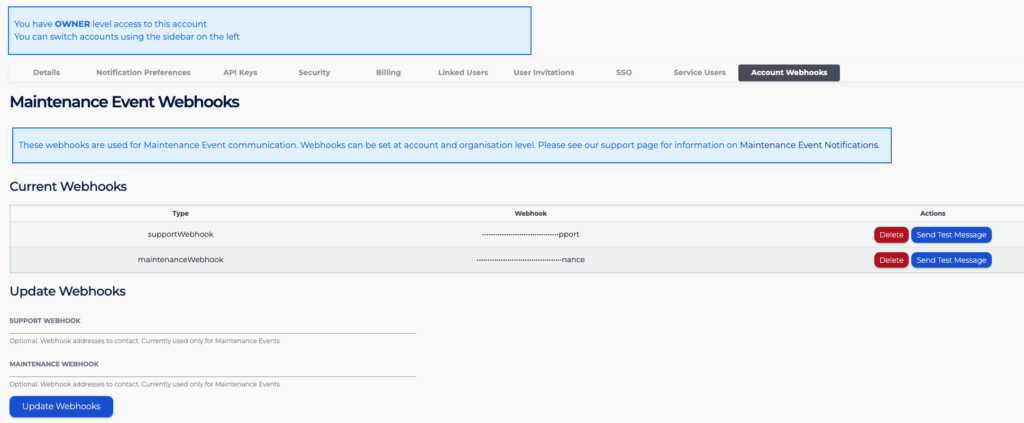Image resolution: width=1024 pixels, height=423 pixels.
Task: Click the Type column header
Action: click(x=180, y=213)
